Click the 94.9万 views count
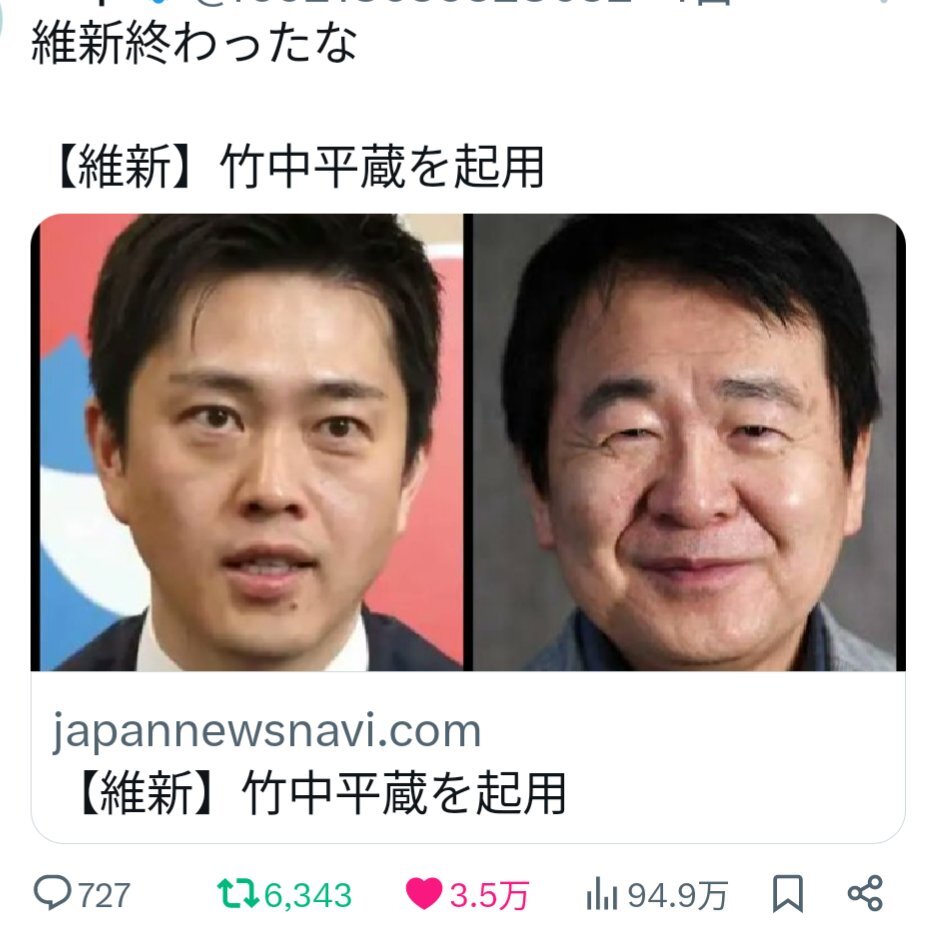 pyautogui.click(x=677, y=895)
